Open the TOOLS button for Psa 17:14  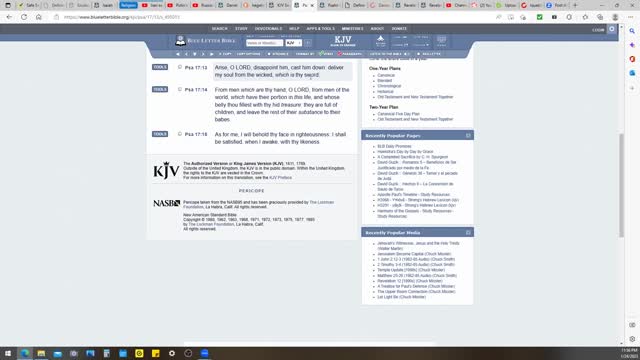pos(160,89)
